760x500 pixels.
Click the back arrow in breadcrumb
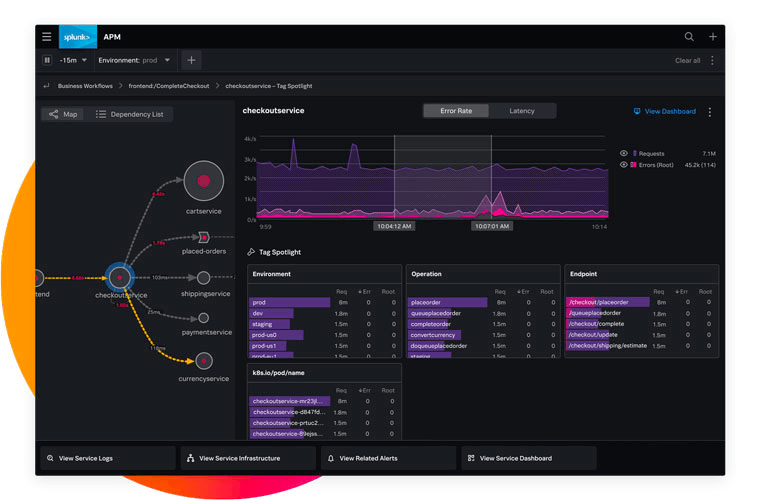point(47,86)
